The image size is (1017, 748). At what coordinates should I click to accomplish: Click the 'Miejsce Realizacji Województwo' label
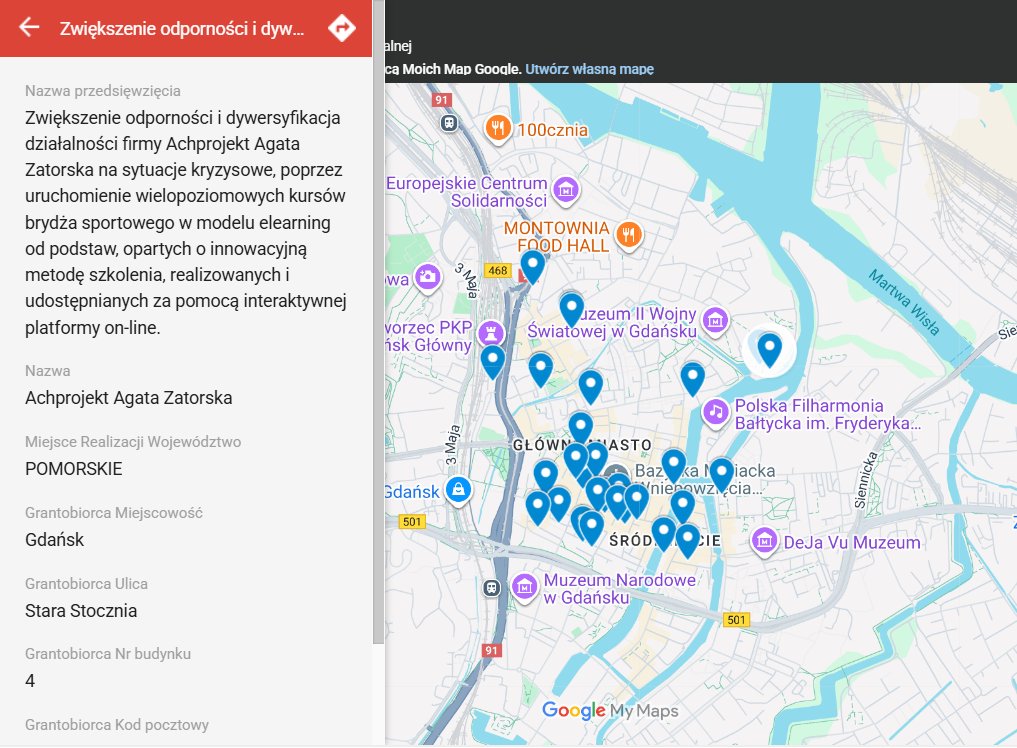pos(133,442)
